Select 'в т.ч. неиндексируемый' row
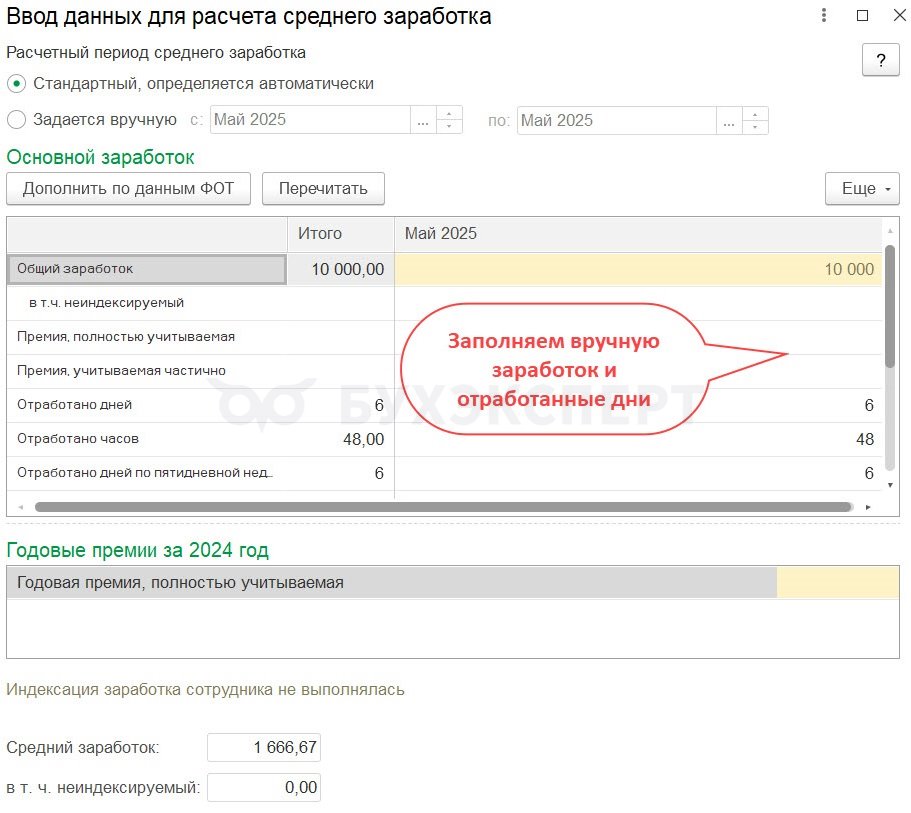The width and height of the screenshot is (911, 813). (146, 303)
